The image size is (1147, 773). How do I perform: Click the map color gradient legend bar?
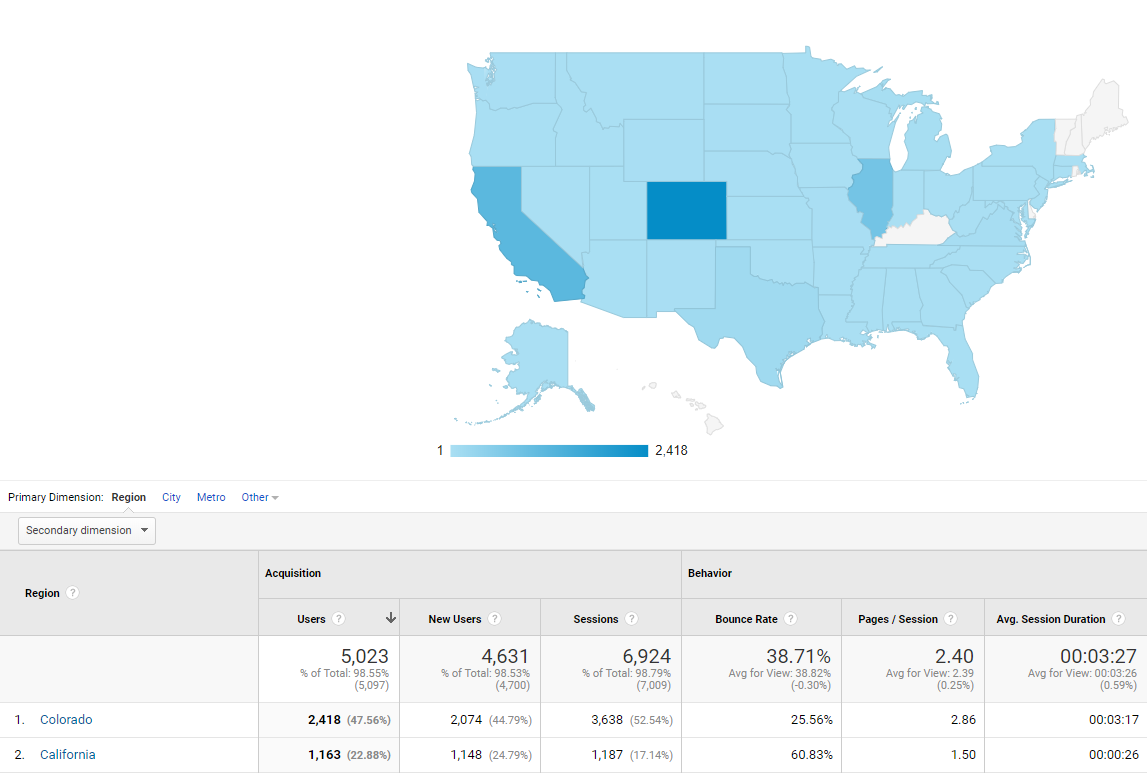(549, 451)
